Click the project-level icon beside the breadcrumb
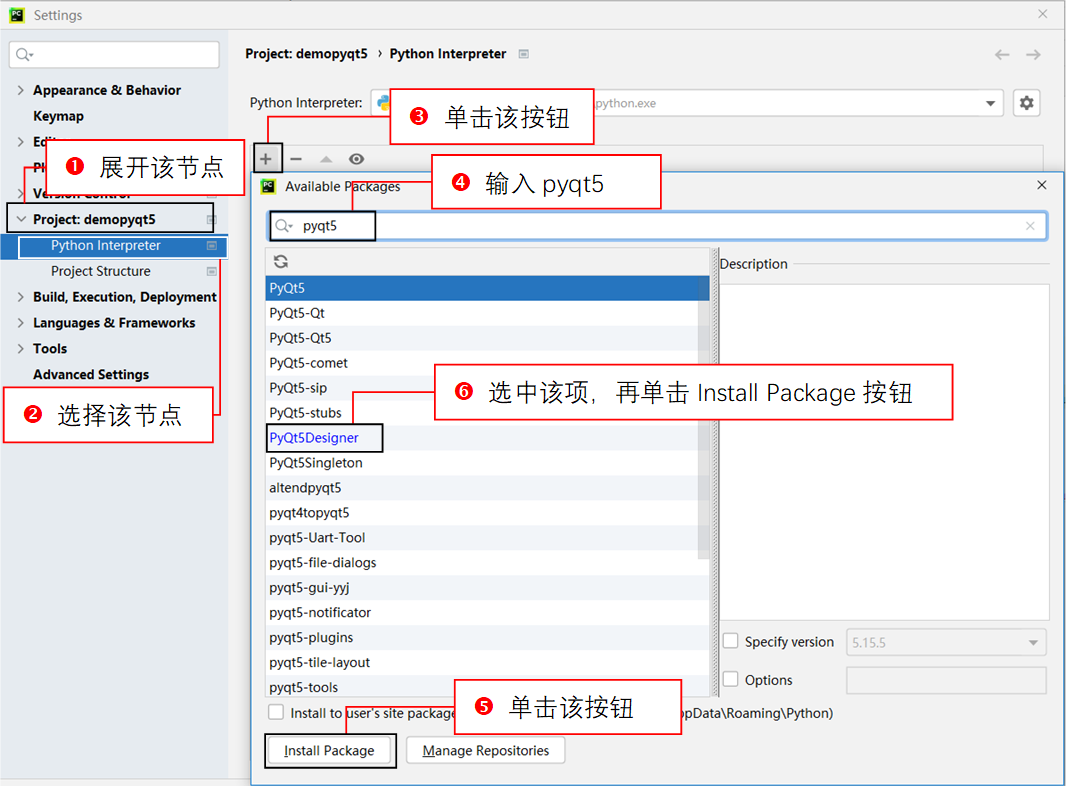This screenshot has height=786, width=1067. coord(523,54)
